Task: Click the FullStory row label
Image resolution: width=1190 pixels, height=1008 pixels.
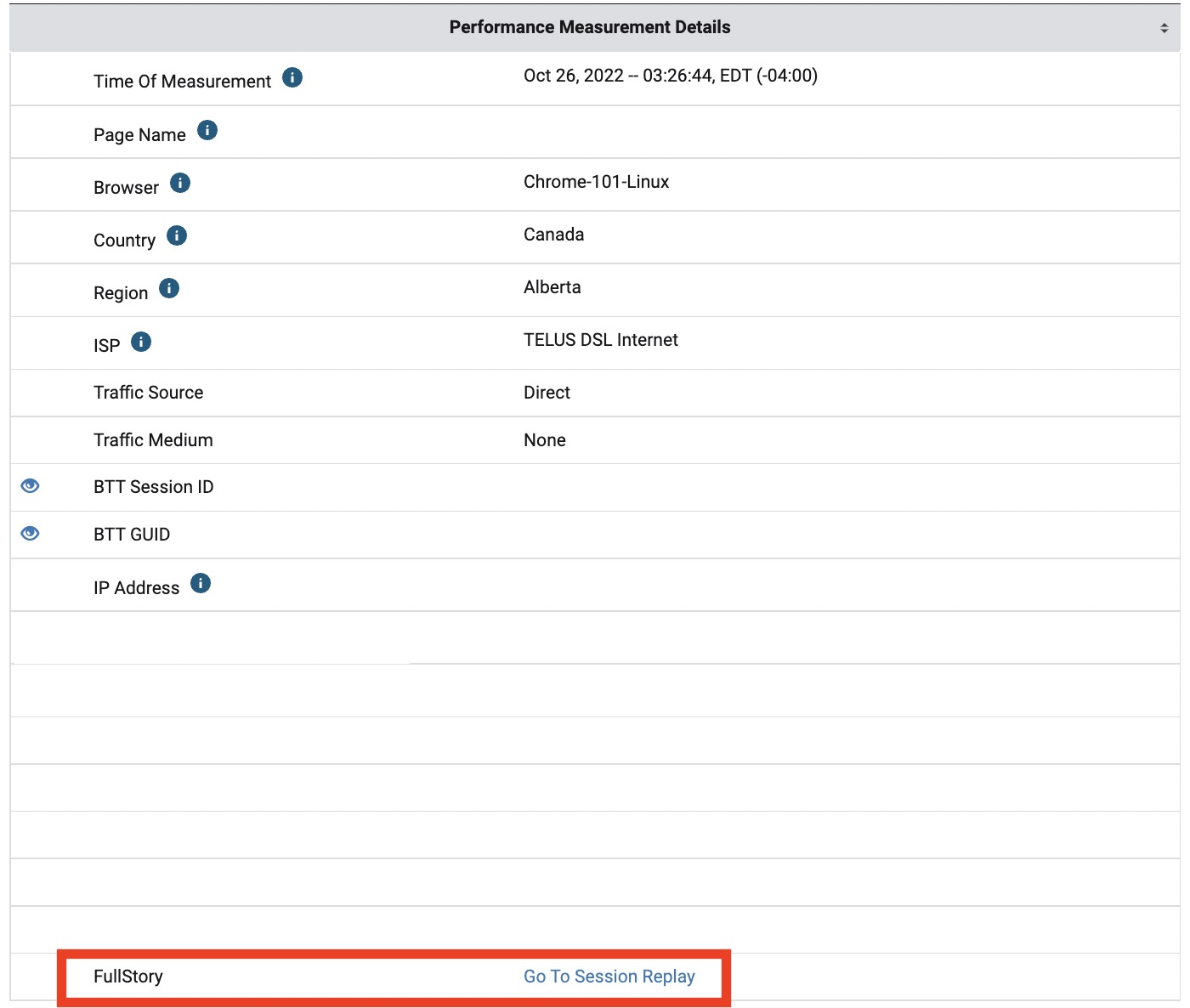Action: 127,977
